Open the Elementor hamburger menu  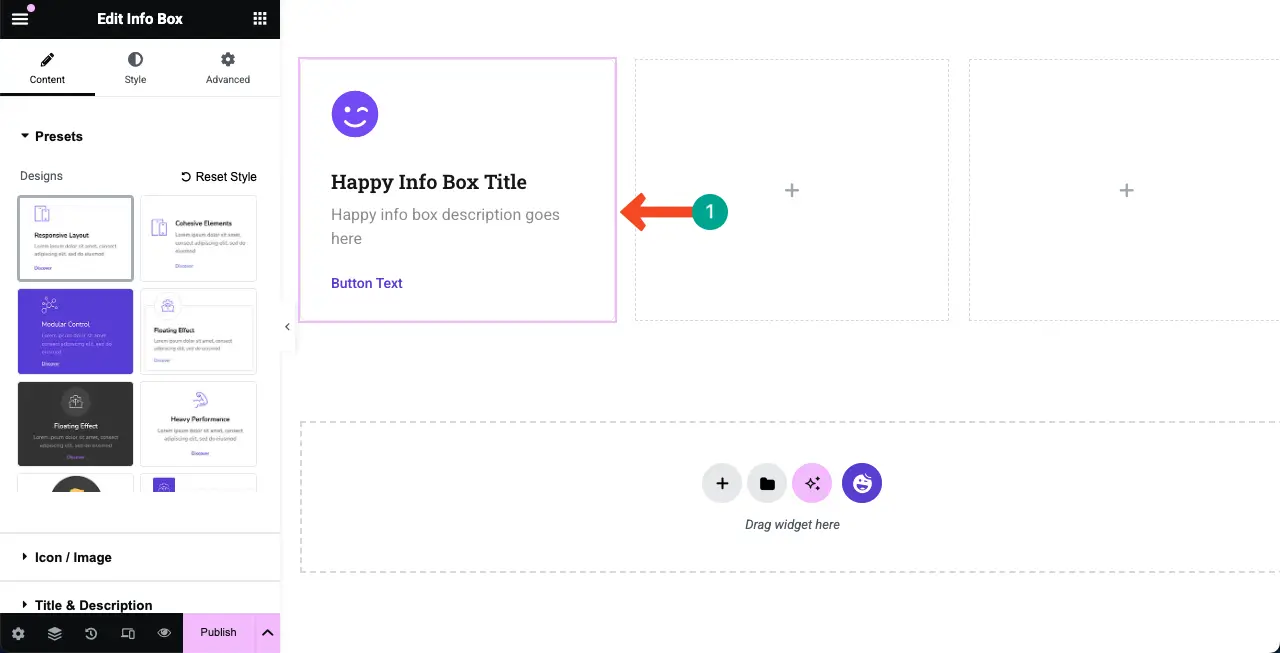(20, 19)
